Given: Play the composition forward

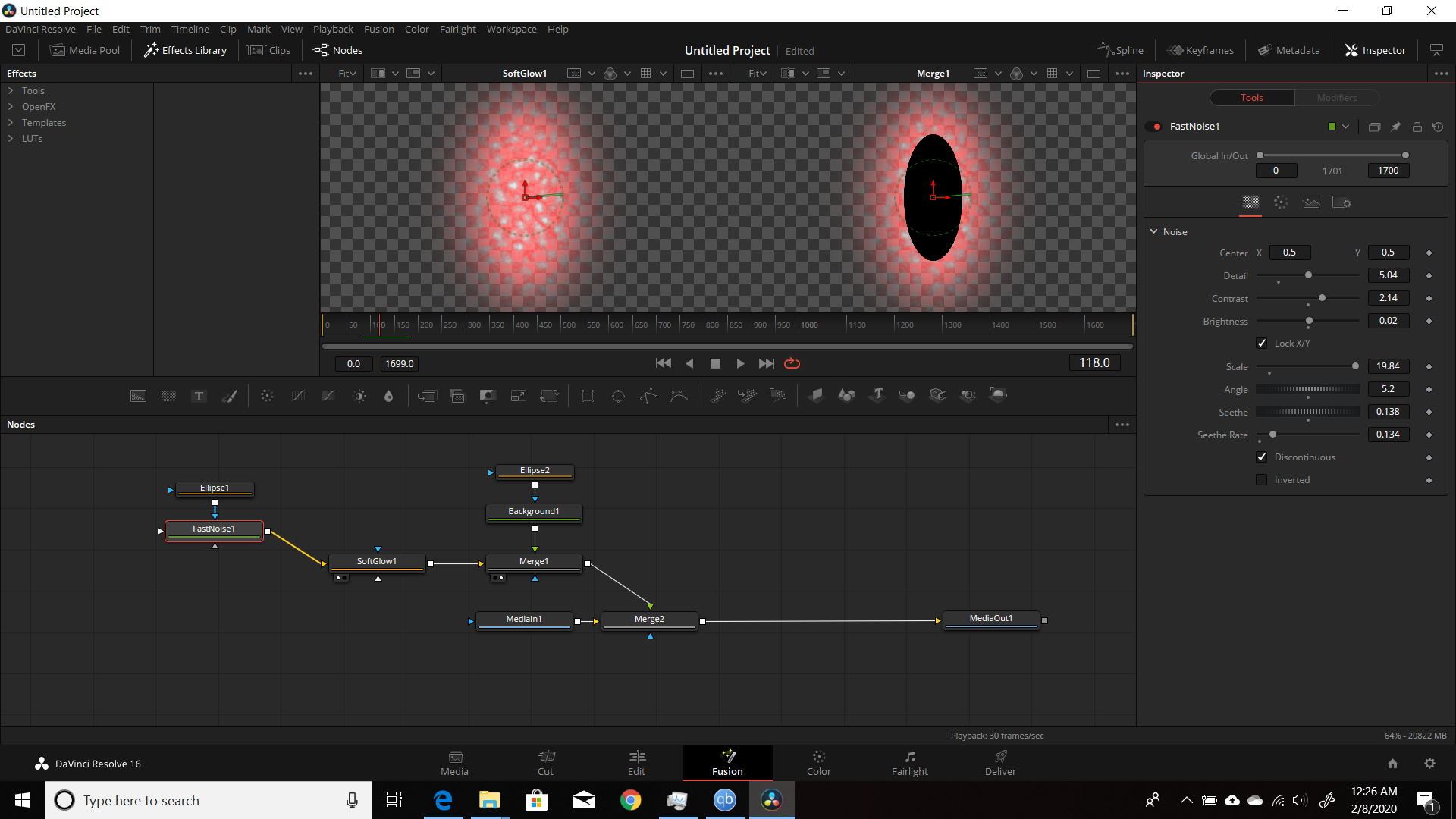Looking at the screenshot, I should pos(740,363).
